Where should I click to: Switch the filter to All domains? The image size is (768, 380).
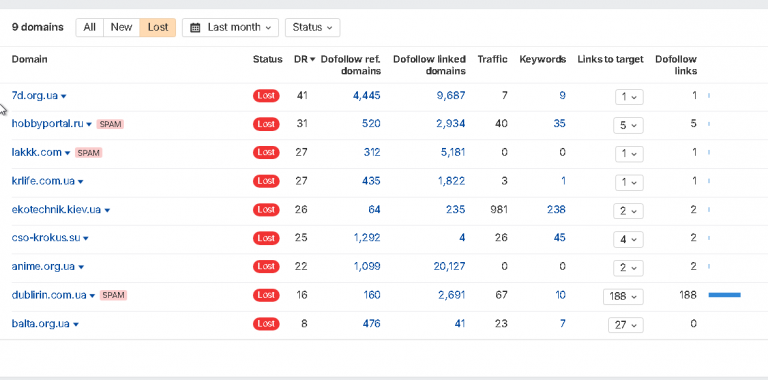pos(89,27)
